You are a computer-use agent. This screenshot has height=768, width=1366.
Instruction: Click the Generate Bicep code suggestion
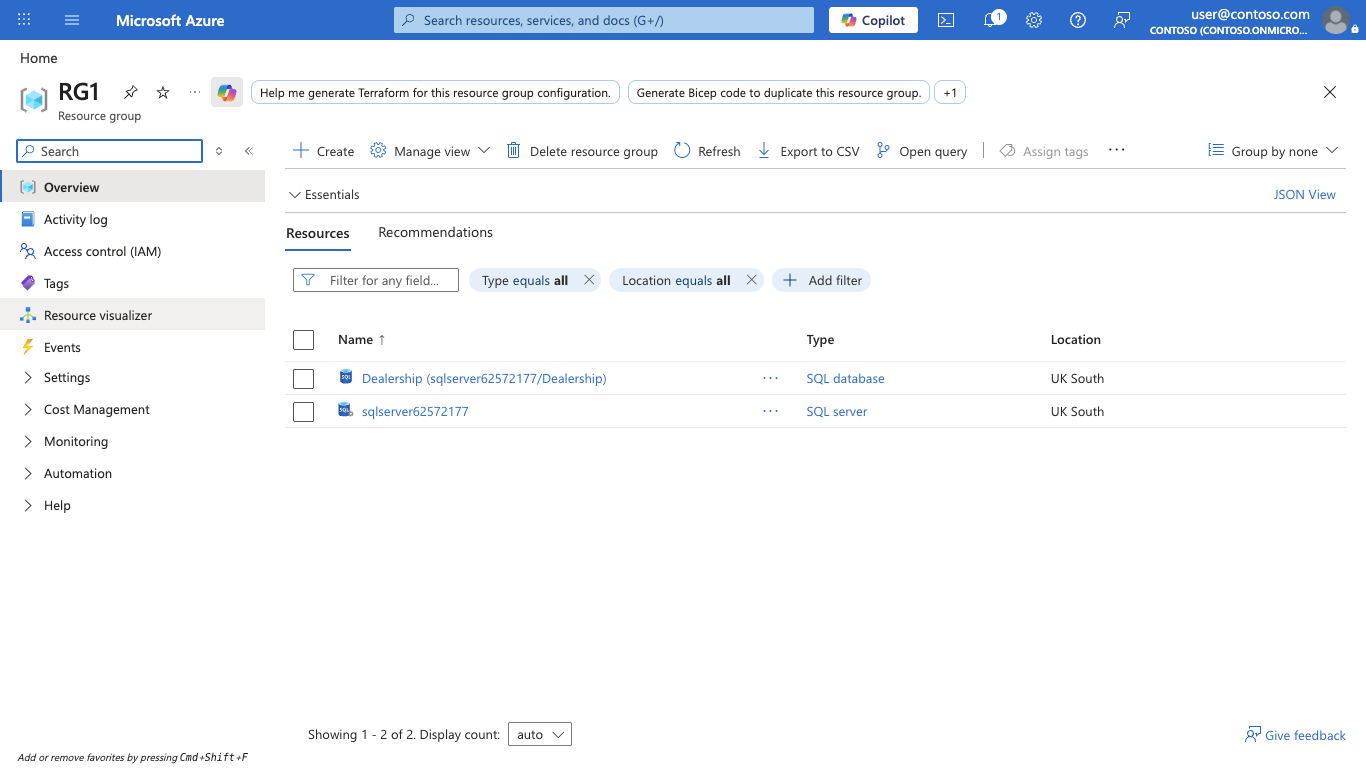tap(779, 92)
